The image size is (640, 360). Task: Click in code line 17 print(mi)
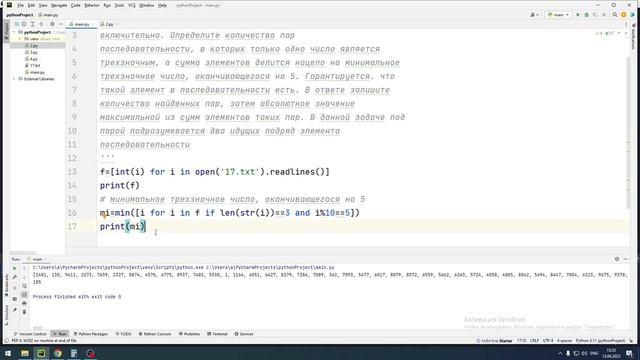pyautogui.click(x=122, y=227)
